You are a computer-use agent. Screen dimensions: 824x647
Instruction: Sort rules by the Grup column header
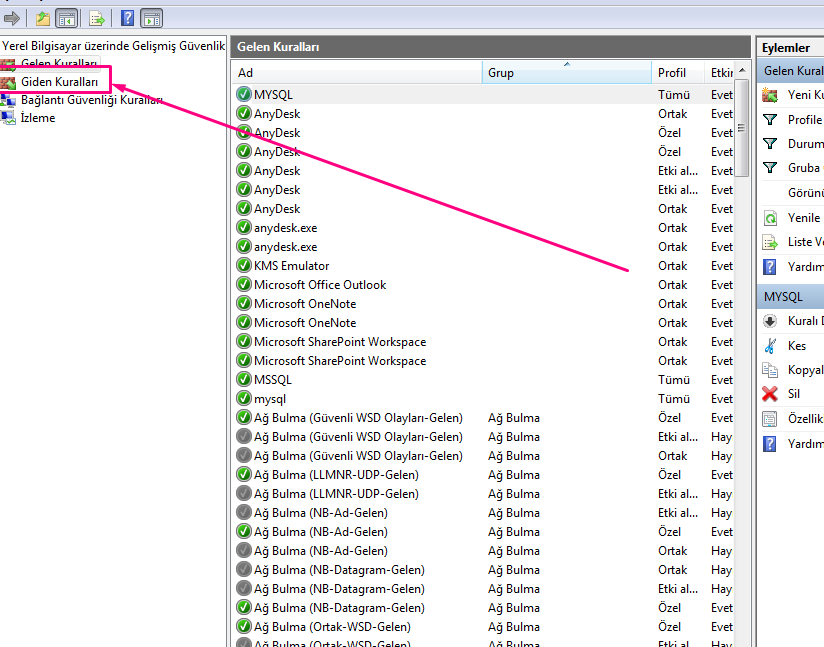pos(566,73)
